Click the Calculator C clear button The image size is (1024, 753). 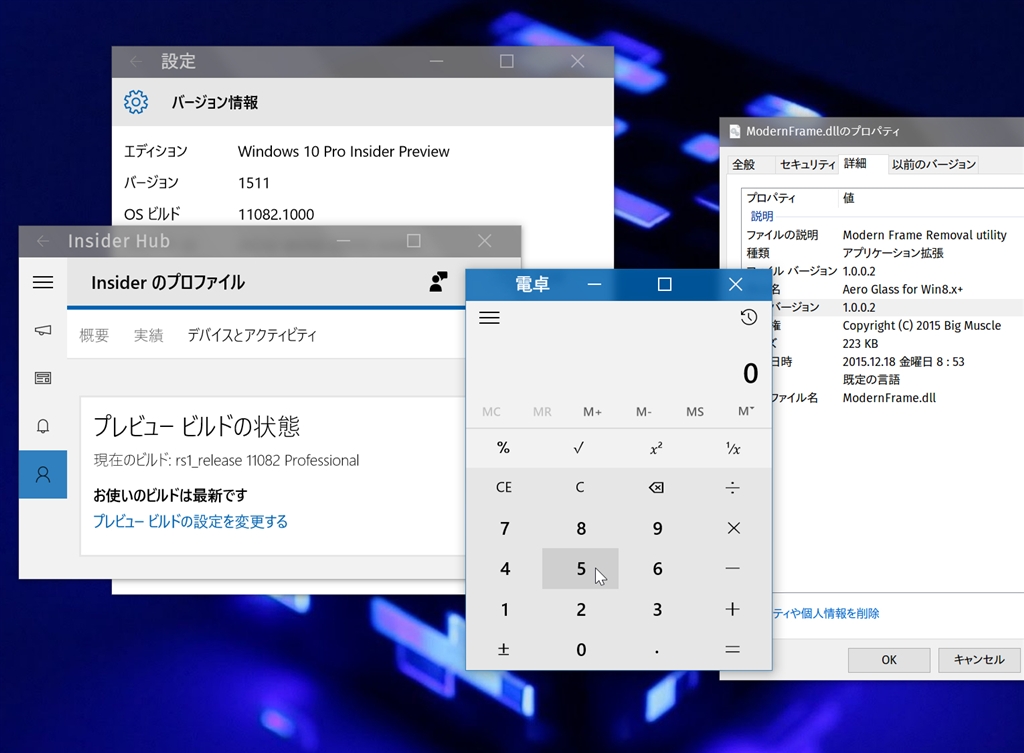[x=579, y=487]
